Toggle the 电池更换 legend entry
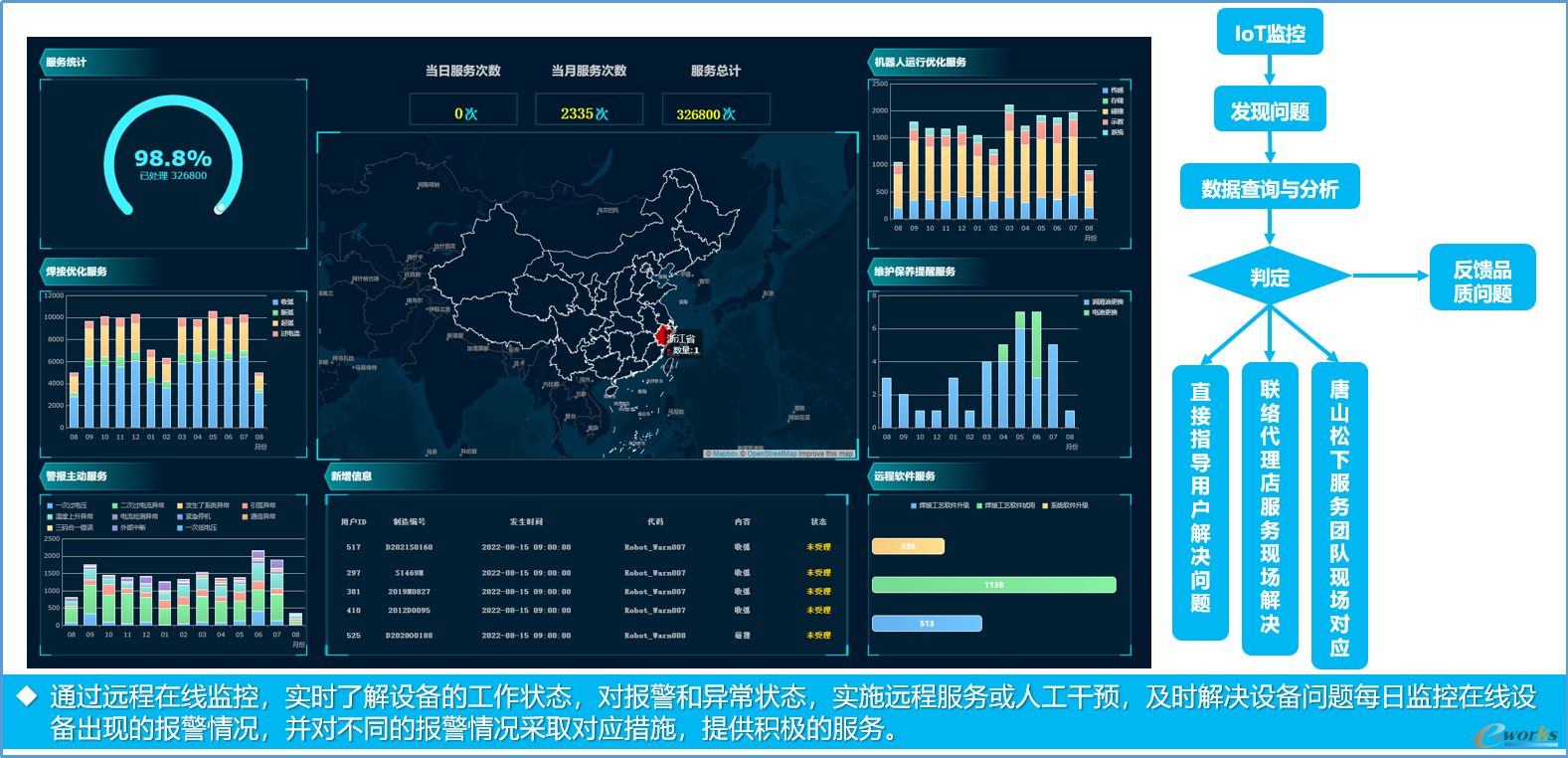Viewport: 1568px width, 758px height. point(1101,312)
